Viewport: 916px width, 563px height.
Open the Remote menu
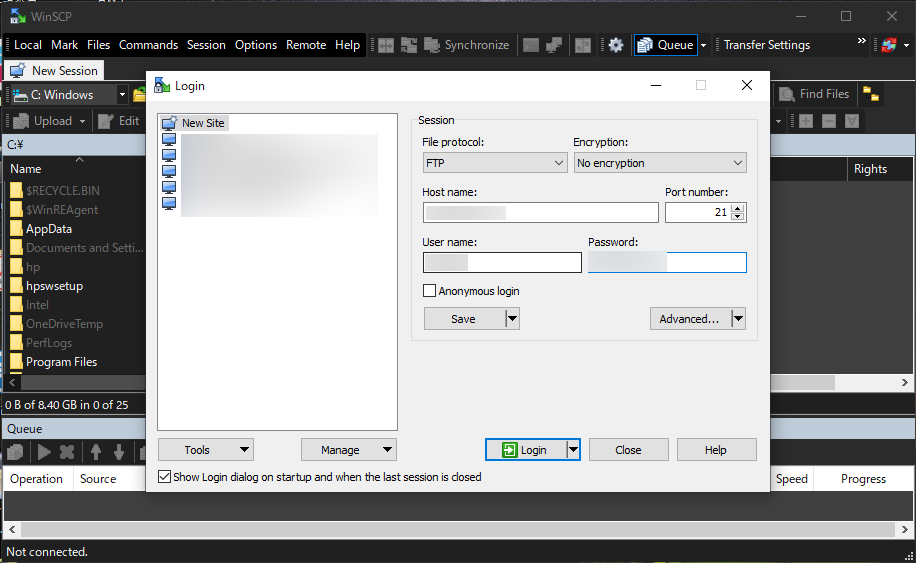tap(306, 45)
